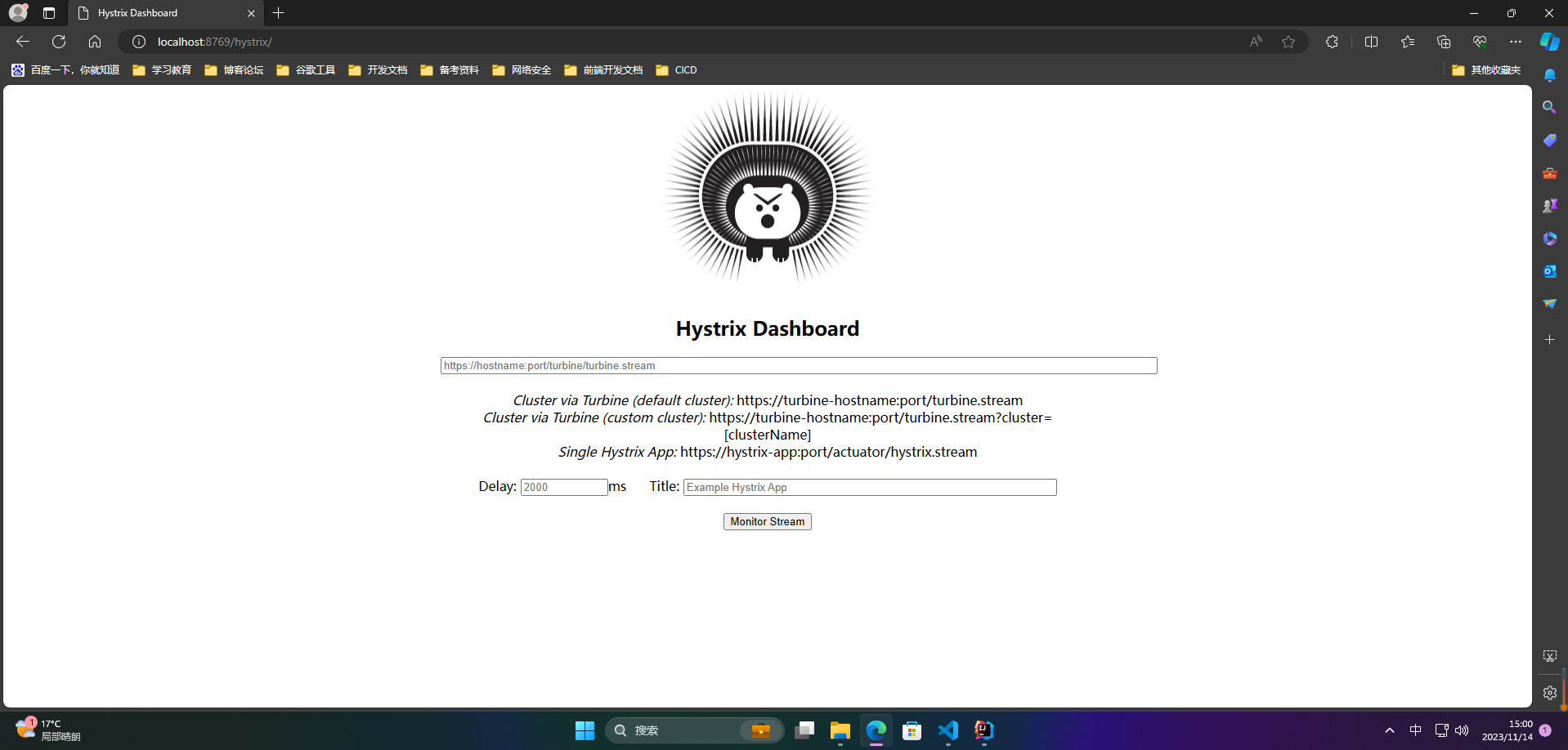Open Microsoft Store from the taskbar
This screenshot has width=1568, height=750.
point(912,730)
